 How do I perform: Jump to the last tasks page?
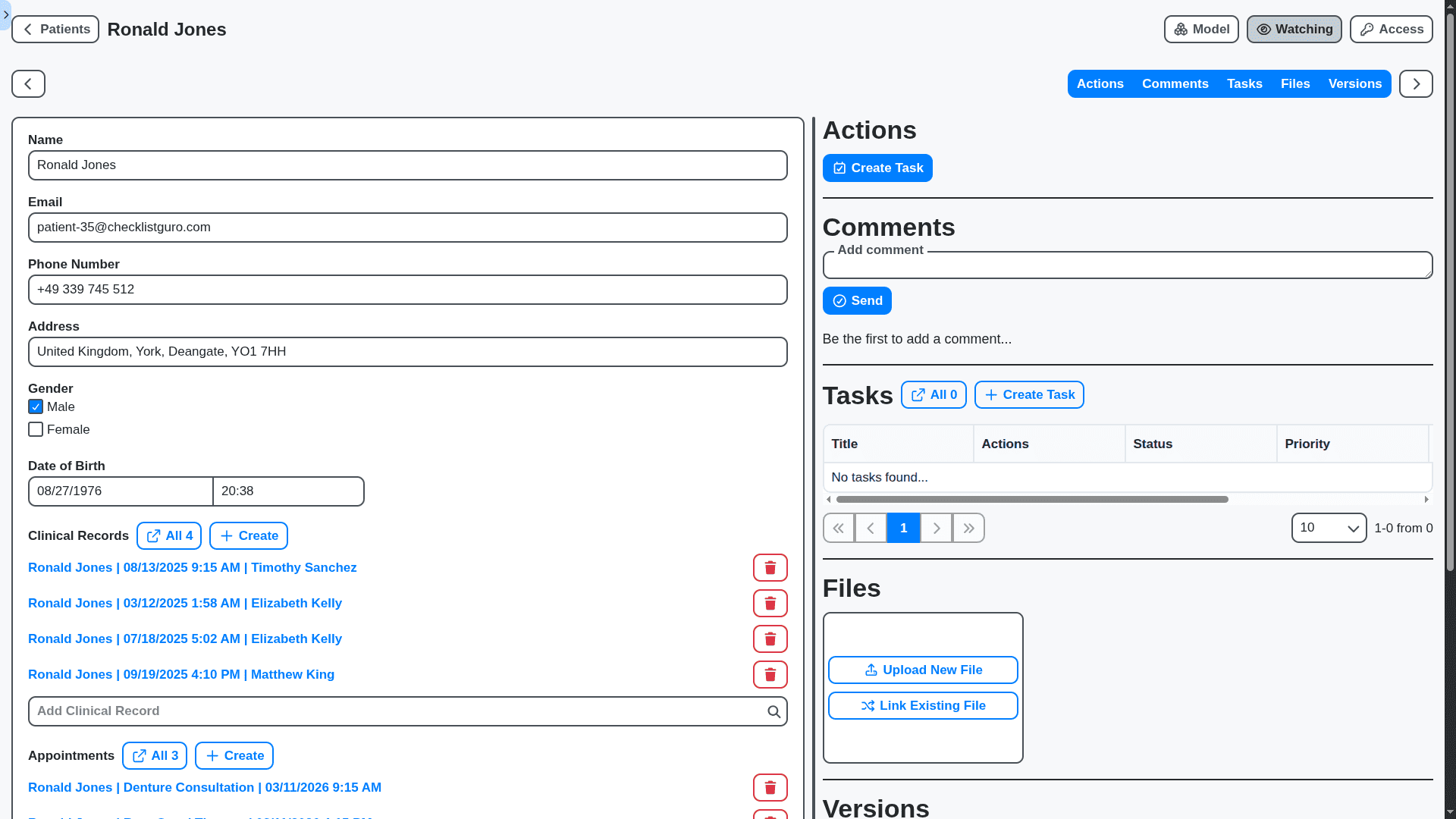(968, 528)
